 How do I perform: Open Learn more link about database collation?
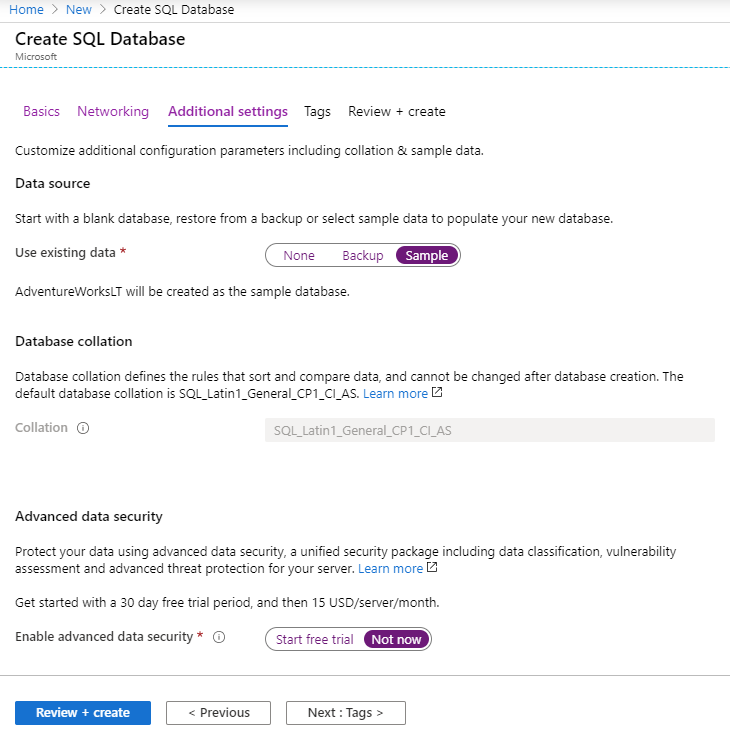coord(395,394)
